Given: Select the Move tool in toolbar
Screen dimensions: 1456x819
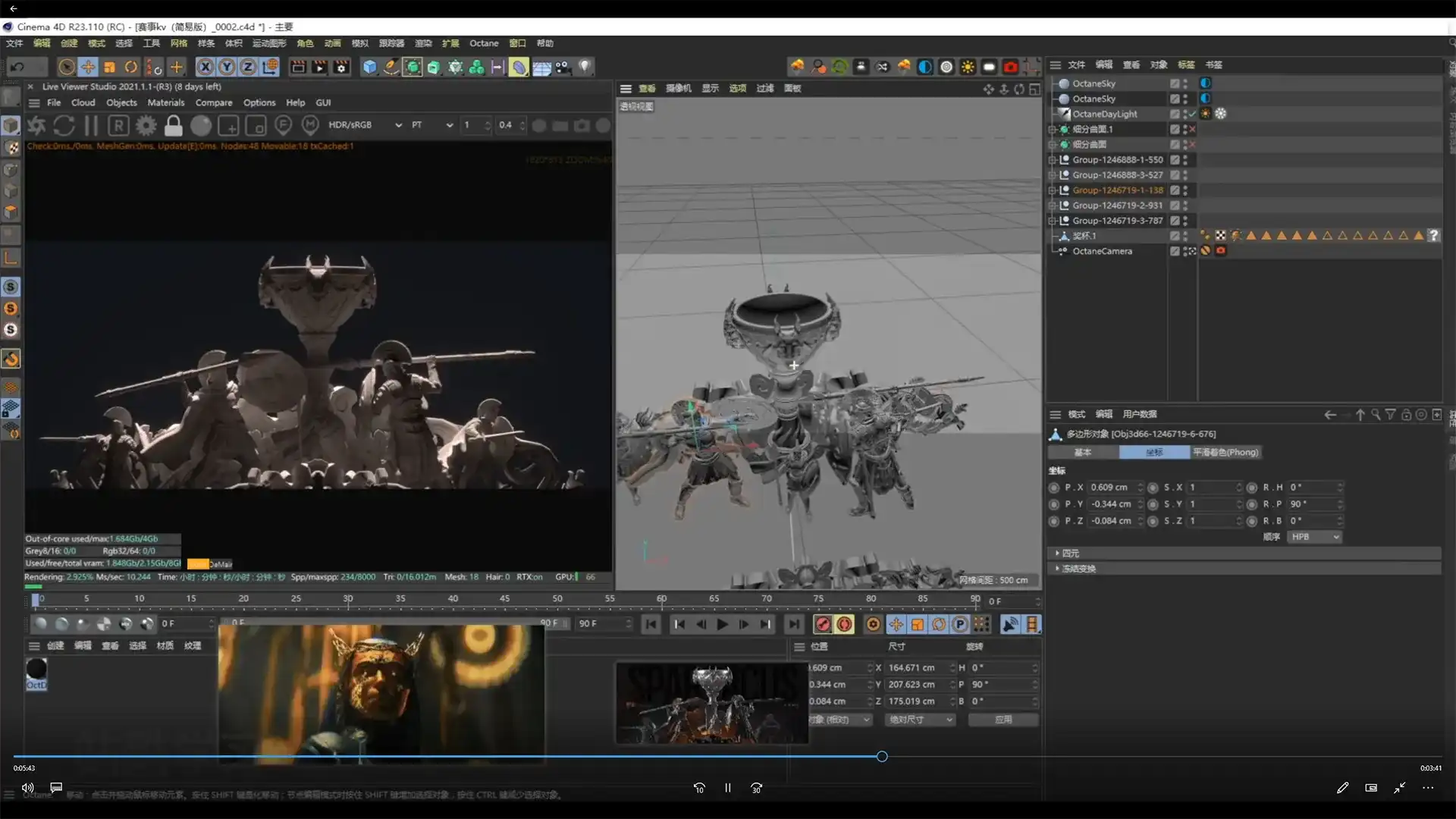Looking at the screenshot, I should click(x=88, y=67).
